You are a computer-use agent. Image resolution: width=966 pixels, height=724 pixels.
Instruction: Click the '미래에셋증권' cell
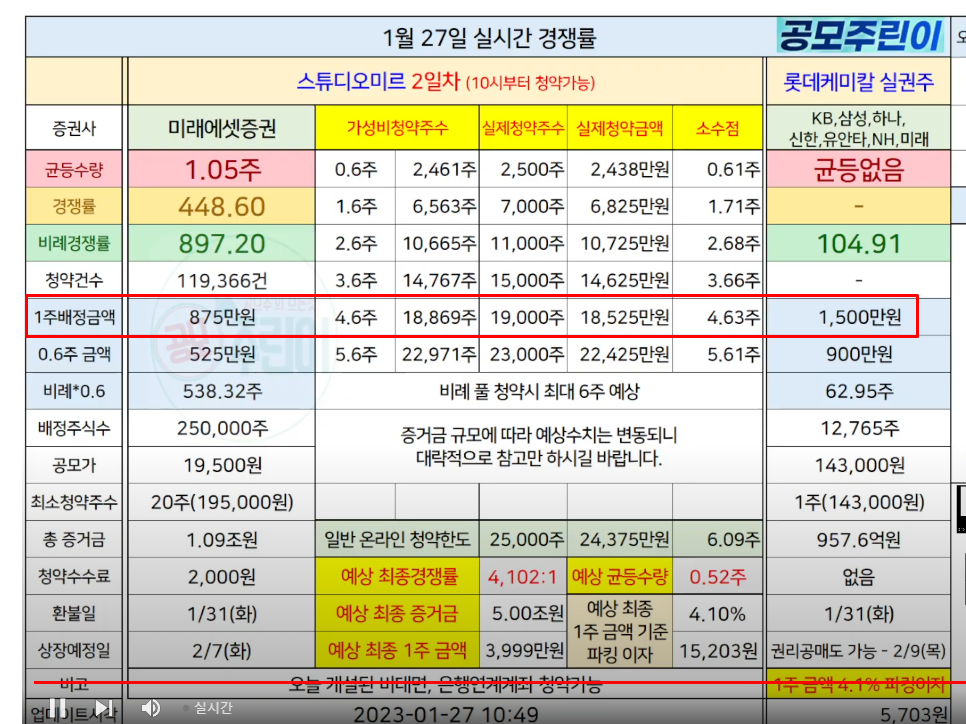click(222, 128)
